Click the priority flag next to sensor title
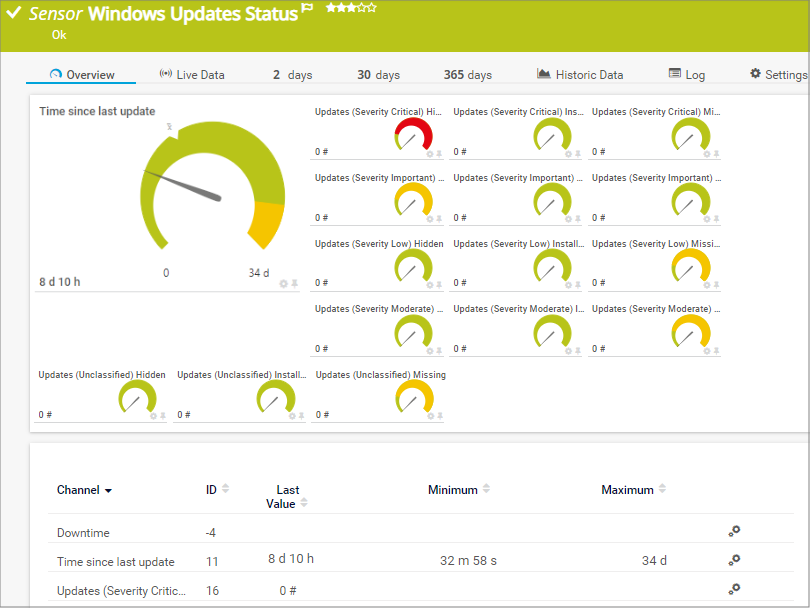 pyautogui.click(x=308, y=10)
